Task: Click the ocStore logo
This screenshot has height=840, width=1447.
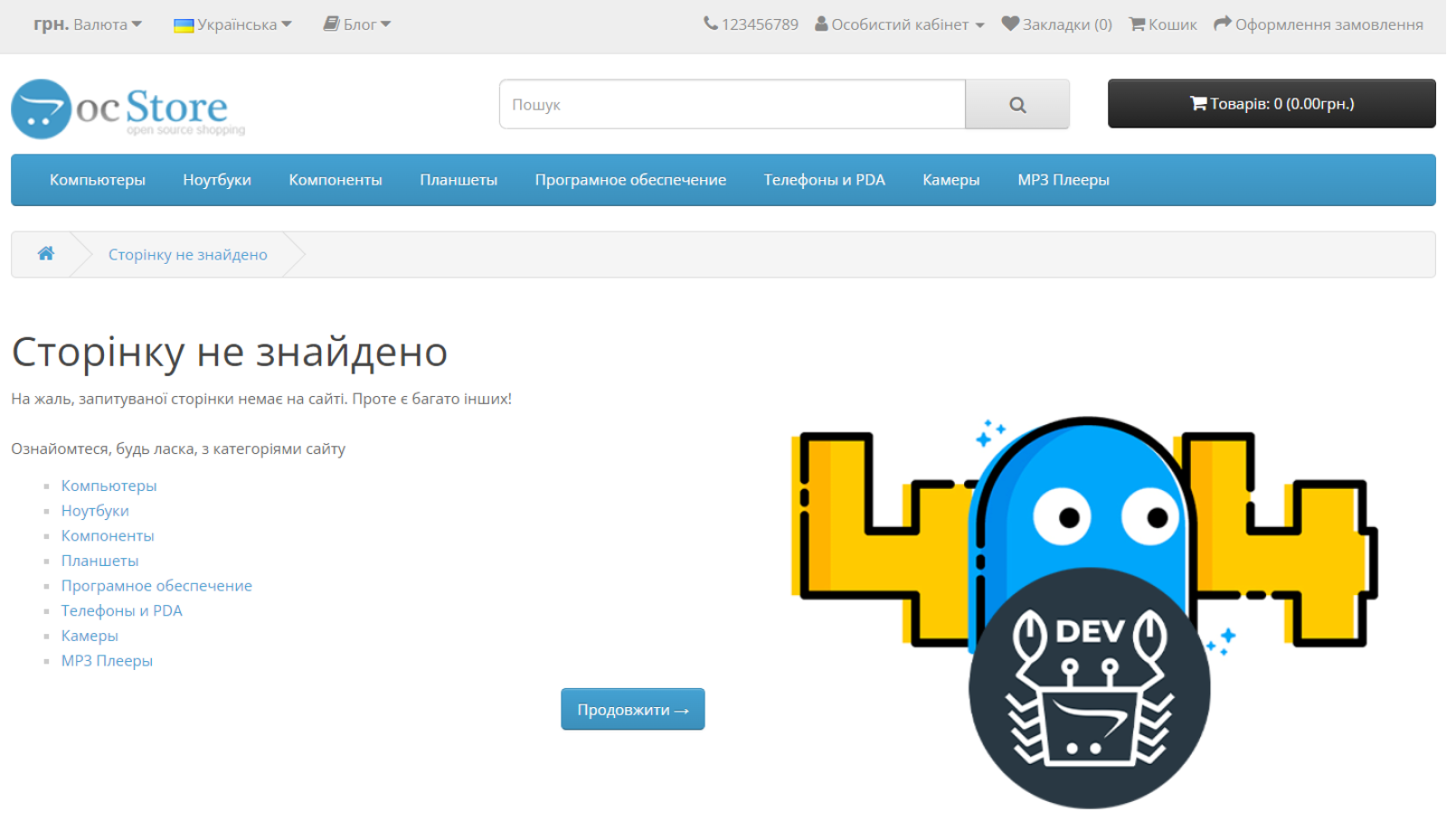Action: pyautogui.click(x=128, y=109)
